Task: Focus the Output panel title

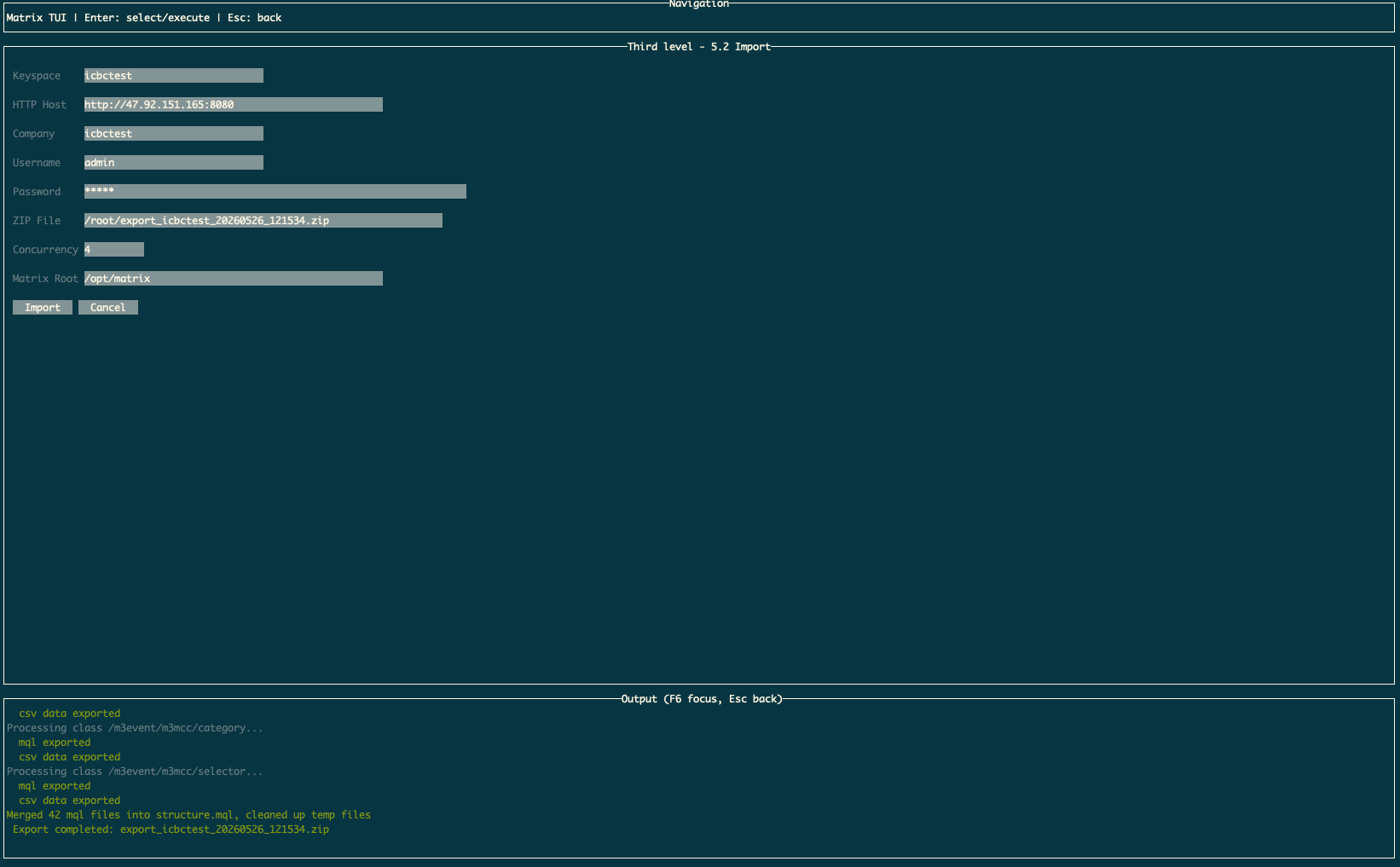Action: click(x=702, y=699)
